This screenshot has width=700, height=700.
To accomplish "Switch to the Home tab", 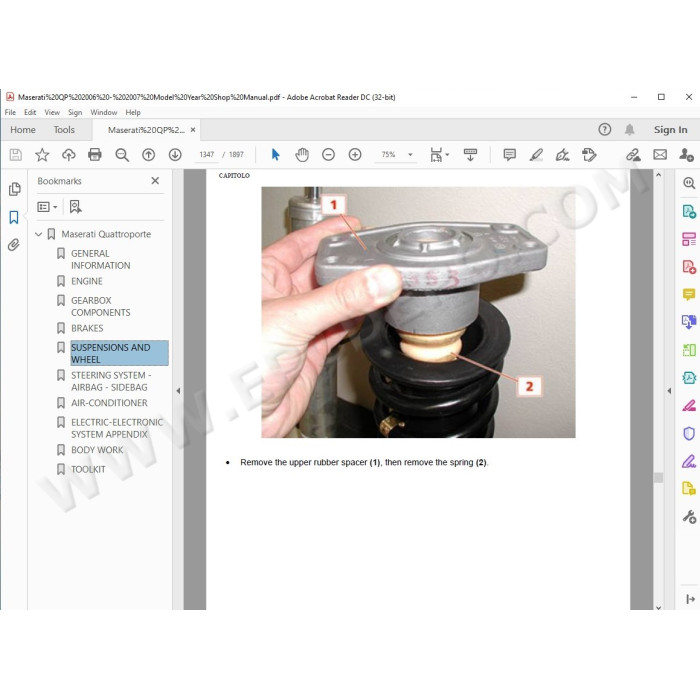I will click(23, 130).
